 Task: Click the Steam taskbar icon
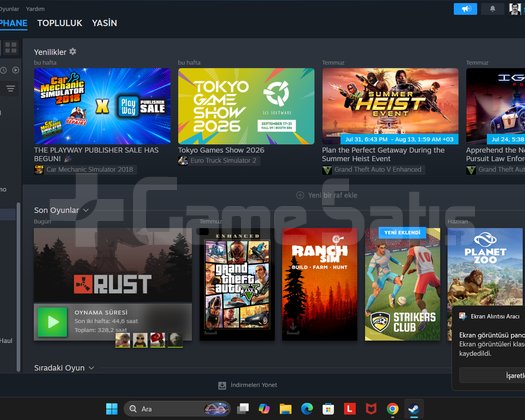pos(414,409)
